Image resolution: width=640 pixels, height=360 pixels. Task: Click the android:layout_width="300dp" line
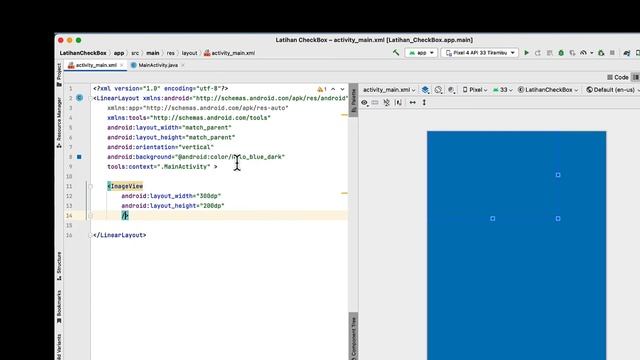click(171, 196)
